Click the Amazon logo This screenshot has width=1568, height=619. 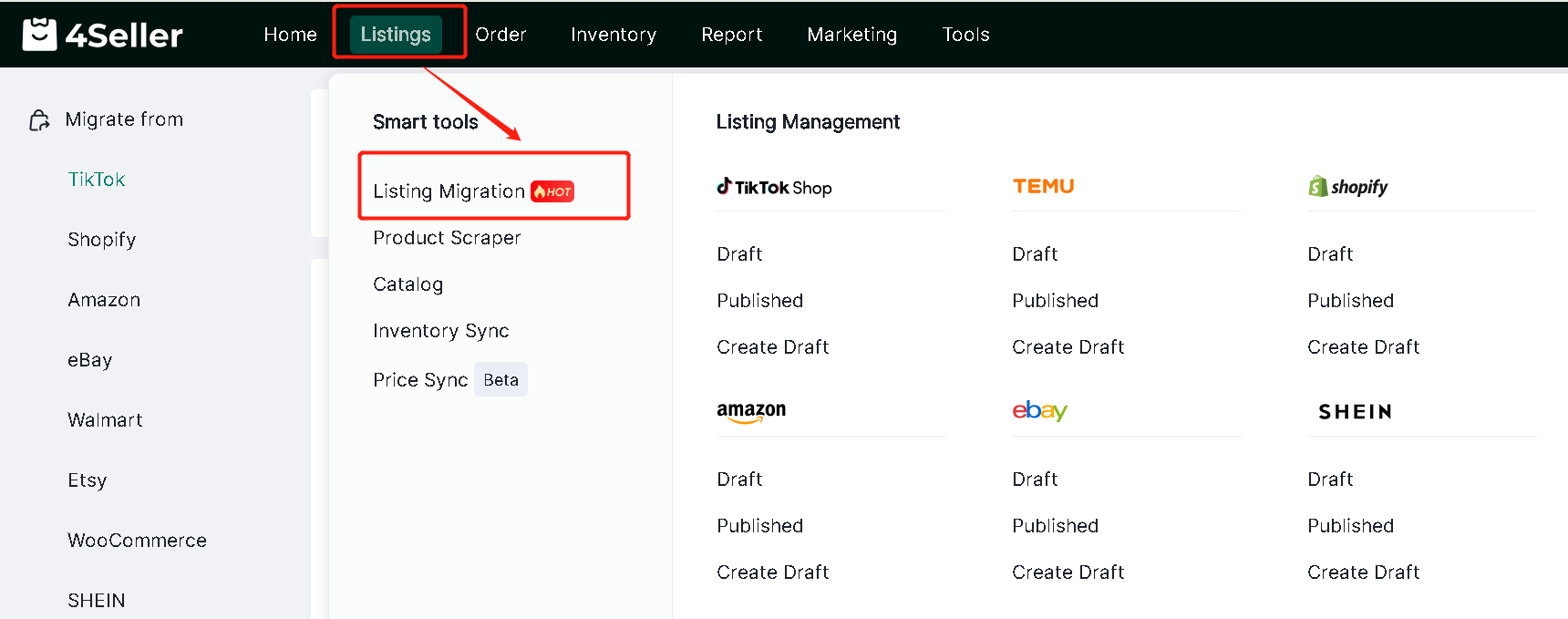[751, 412]
